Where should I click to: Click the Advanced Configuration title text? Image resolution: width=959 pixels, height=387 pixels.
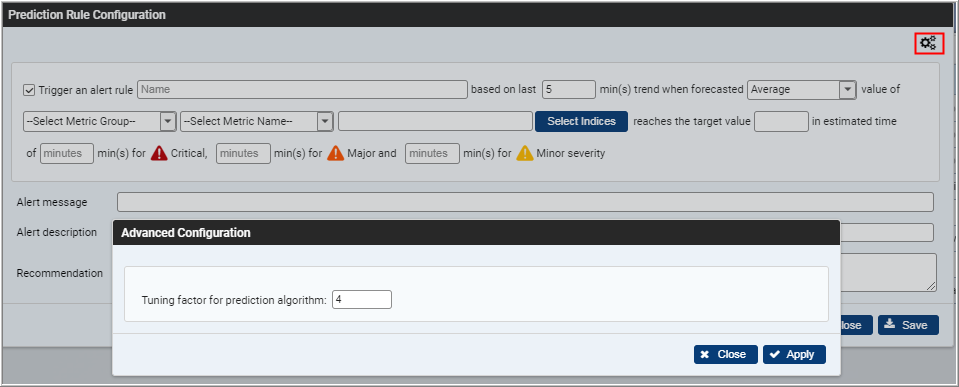pyautogui.click(x=186, y=232)
